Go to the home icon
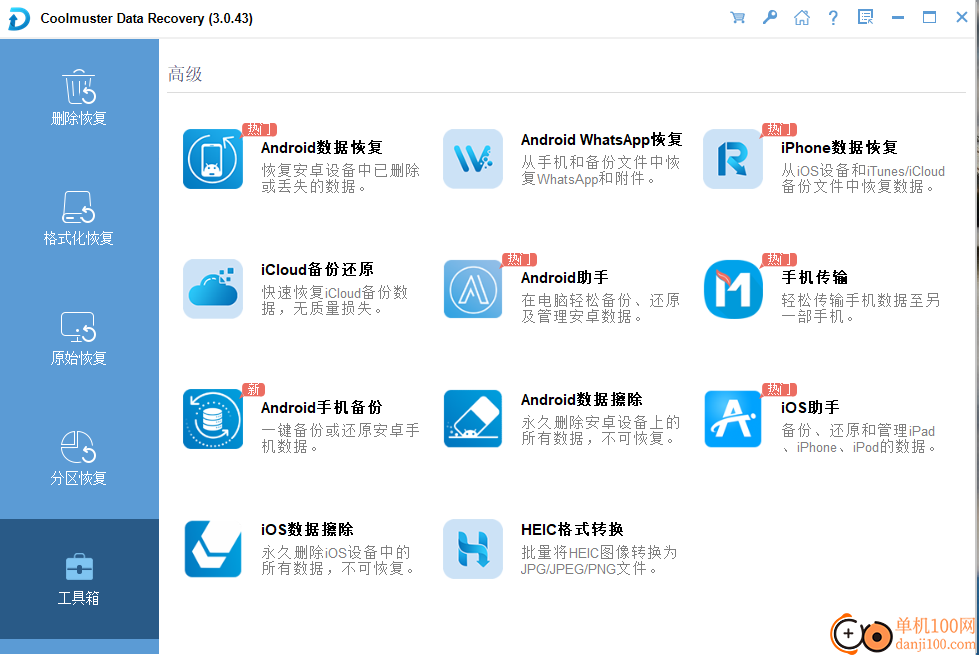 (x=802, y=17)
